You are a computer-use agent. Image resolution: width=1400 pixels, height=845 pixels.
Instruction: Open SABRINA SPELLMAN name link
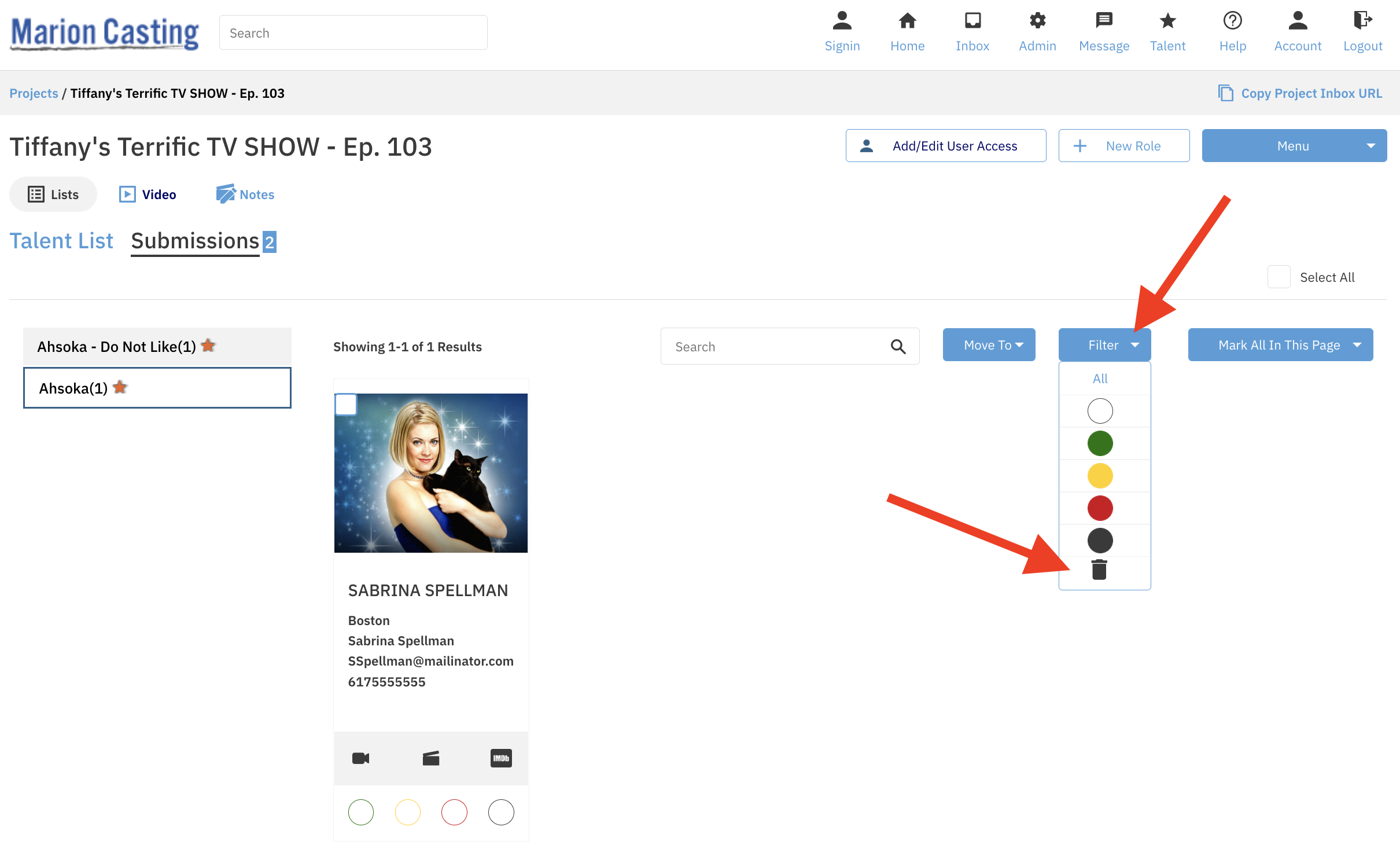[428, 590]
